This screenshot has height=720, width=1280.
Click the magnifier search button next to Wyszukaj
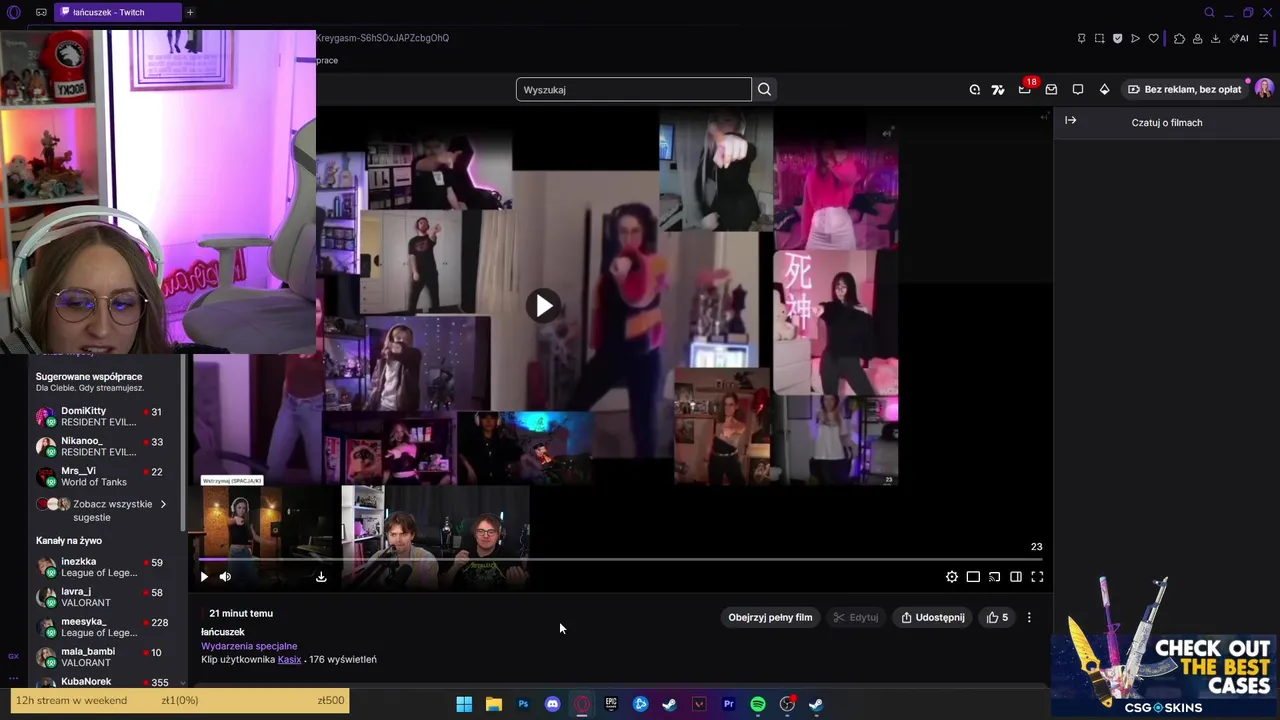click(x=764, y=89)
